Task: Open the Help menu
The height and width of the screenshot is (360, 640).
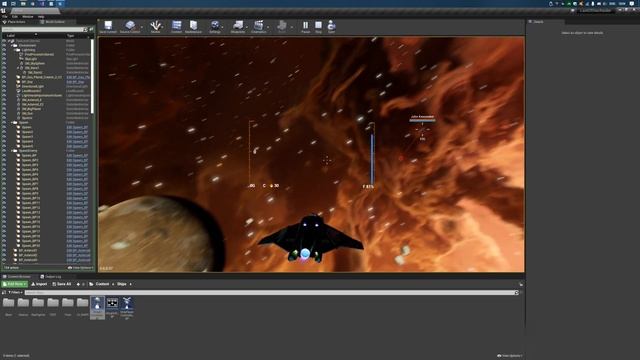Action: (x=41, y=17)
